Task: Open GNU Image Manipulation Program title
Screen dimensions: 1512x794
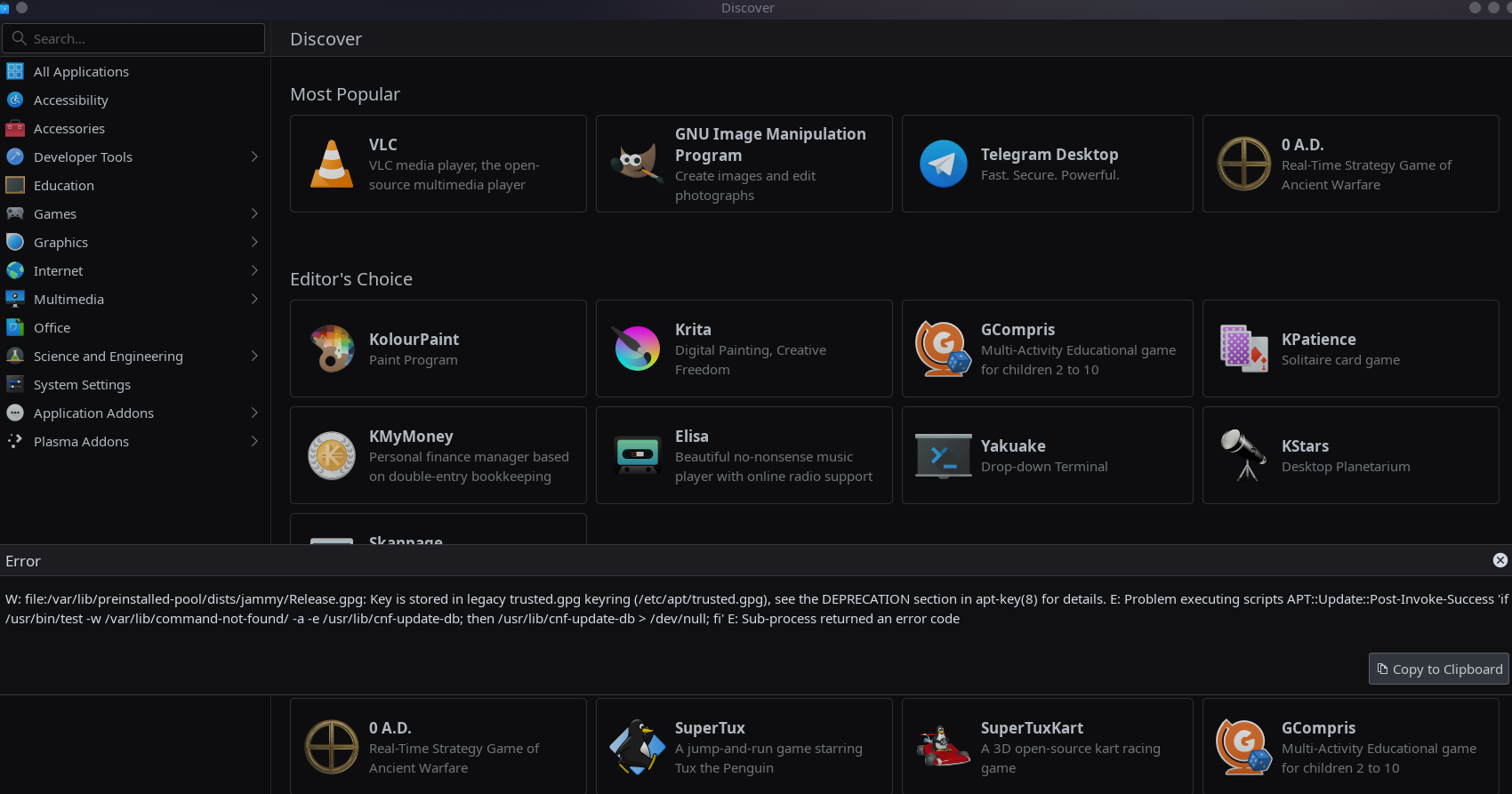Action: click(770, 144)
